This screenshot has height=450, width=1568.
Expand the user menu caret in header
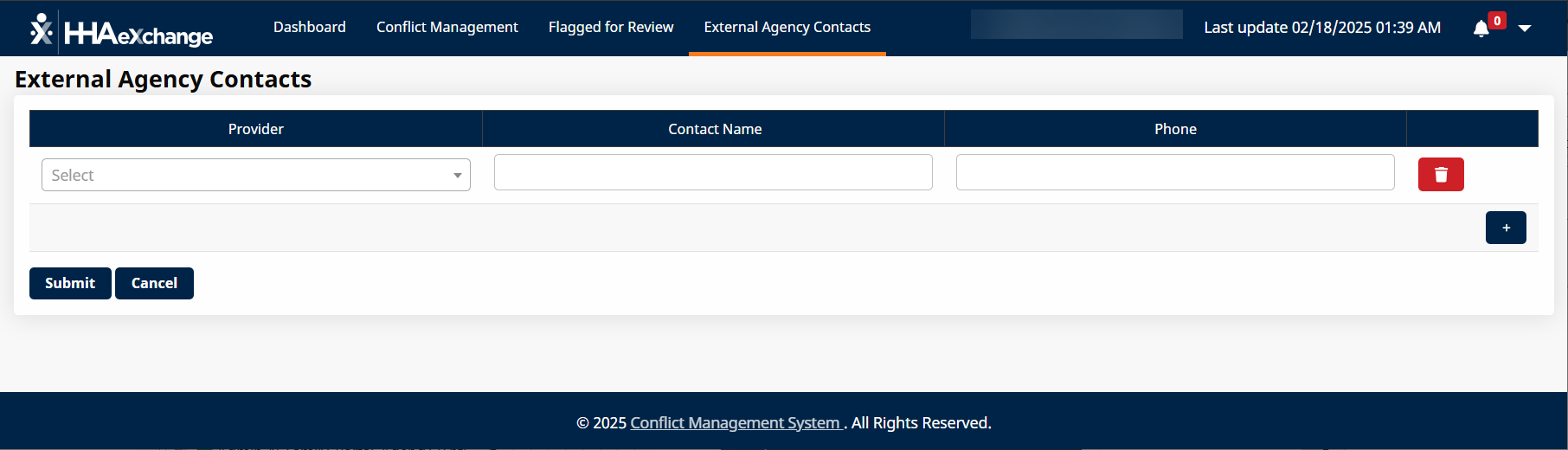(1525, 29)
